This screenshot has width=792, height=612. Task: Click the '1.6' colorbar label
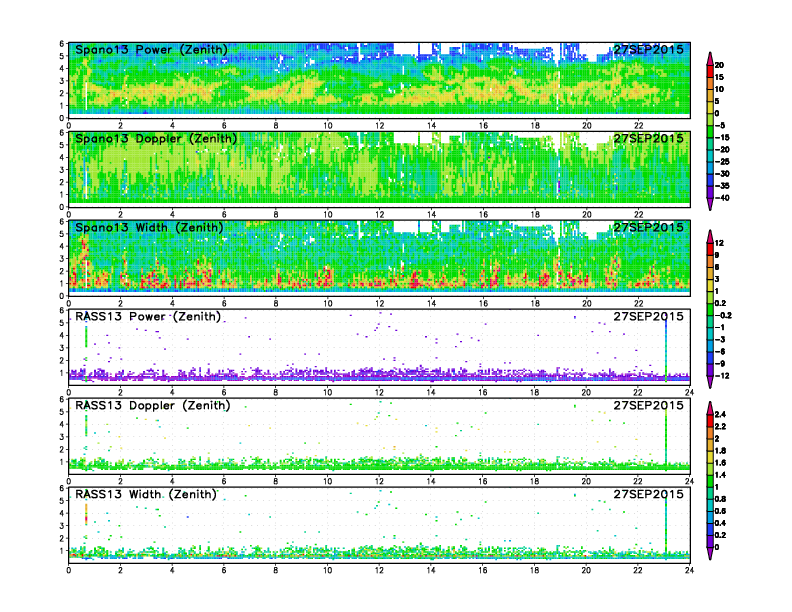click(x=720, y=463)
